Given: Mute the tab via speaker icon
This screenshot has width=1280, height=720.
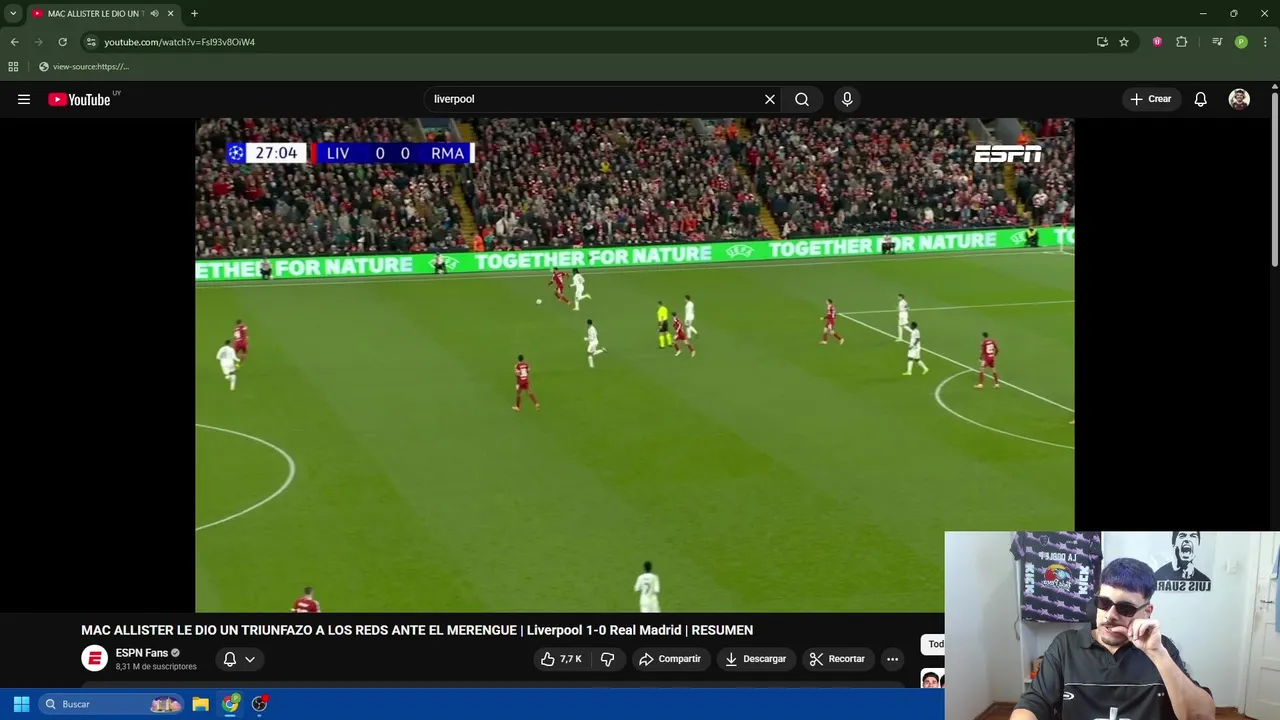Looking at the screenshot, I should coord(154,13).
